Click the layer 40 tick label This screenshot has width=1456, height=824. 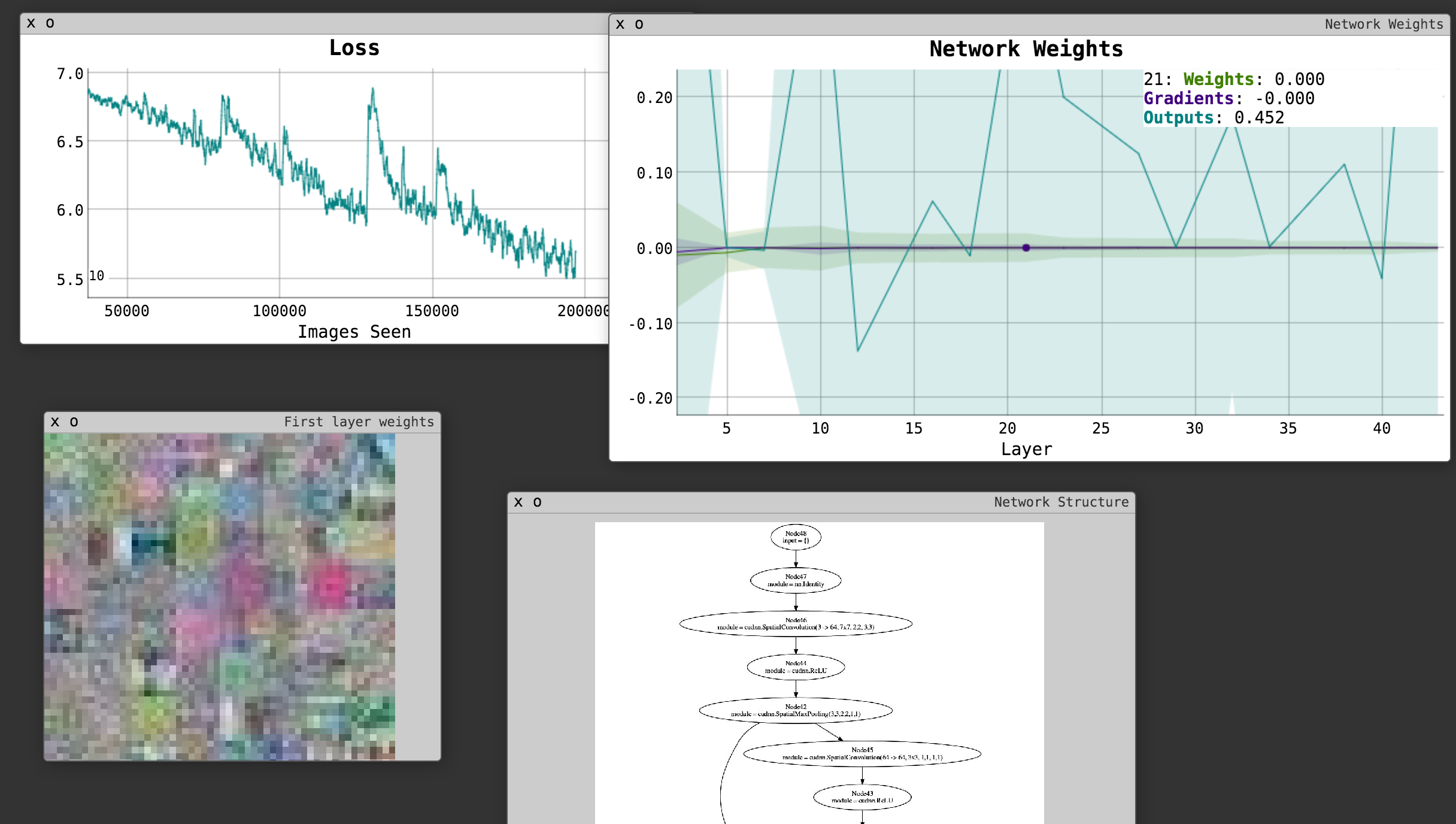point(1381,429)
